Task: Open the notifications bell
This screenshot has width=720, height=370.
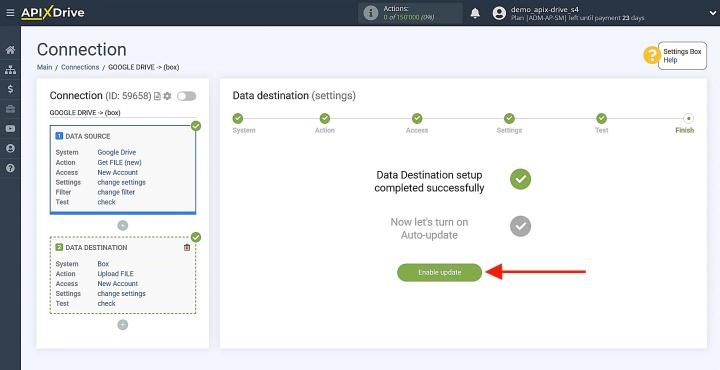Action: (475, 13)
